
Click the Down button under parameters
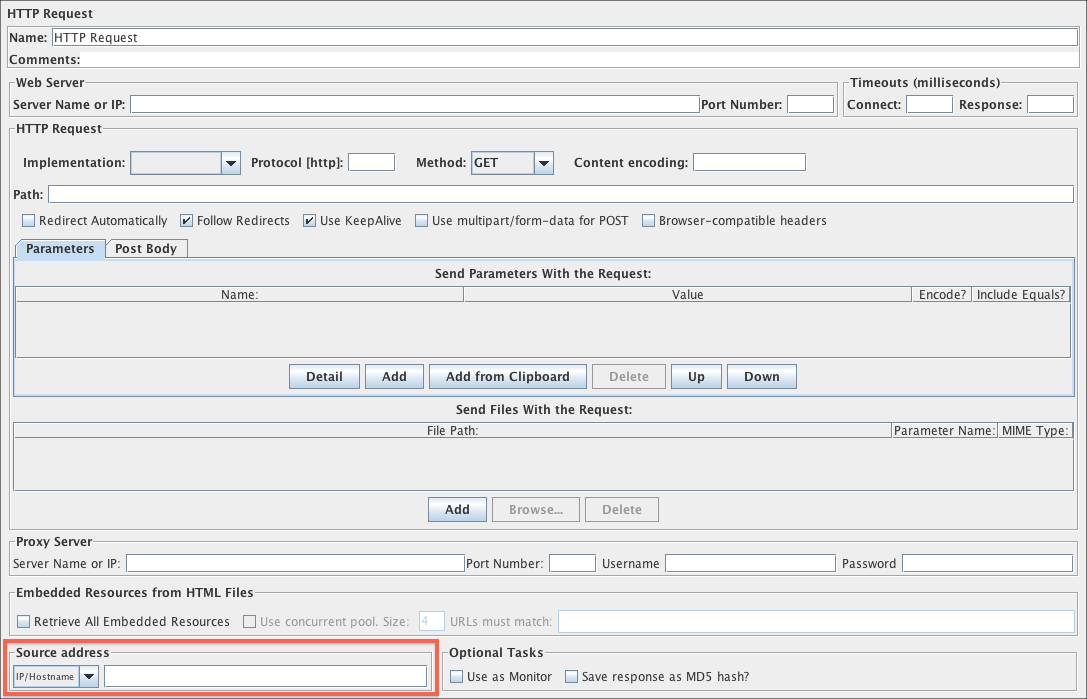coord(761,377)
